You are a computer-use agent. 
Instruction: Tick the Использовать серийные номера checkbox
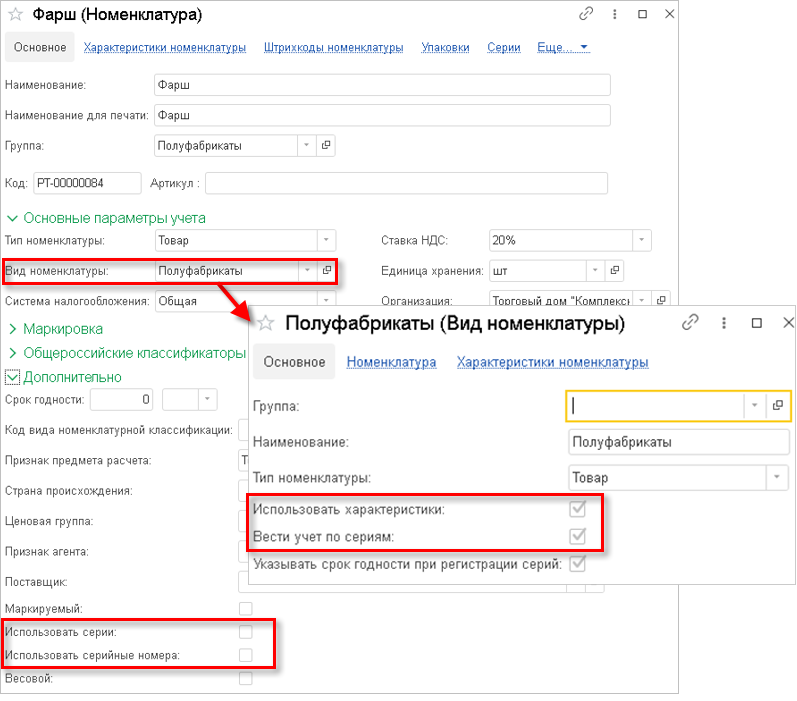click(245, 655)
